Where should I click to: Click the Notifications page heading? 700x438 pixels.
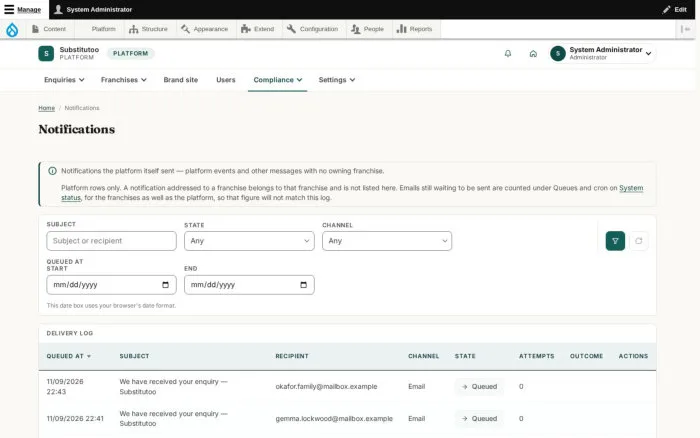(77, 129)
